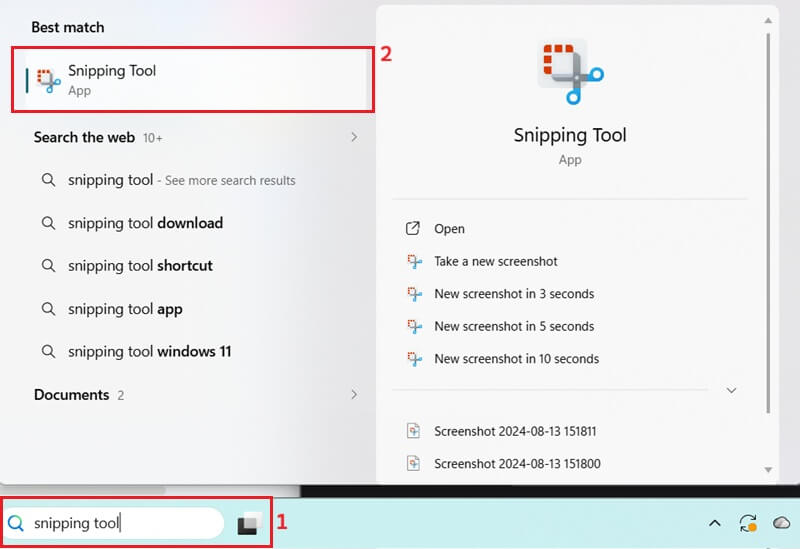Choose 'New screenshot in 3 seconds'

tap(514, 294)
